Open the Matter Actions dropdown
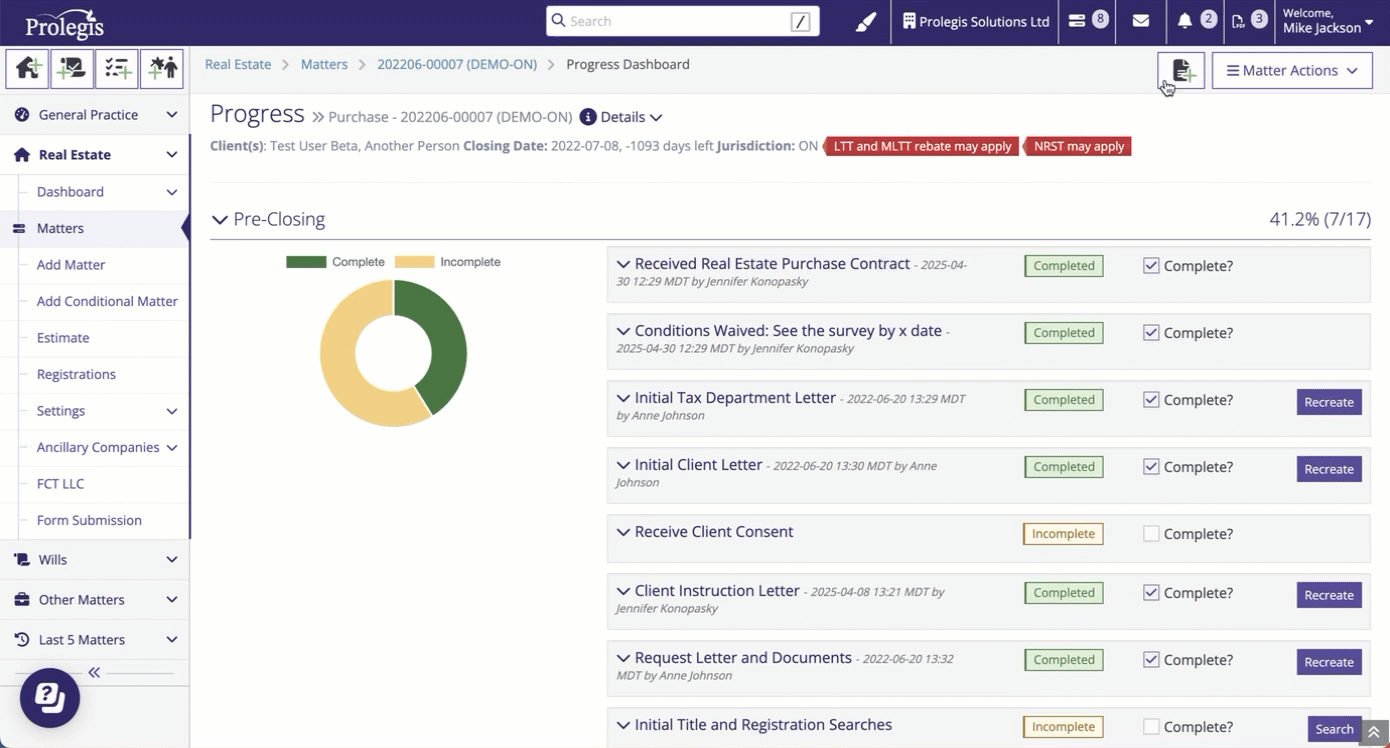 [1291, 71]
